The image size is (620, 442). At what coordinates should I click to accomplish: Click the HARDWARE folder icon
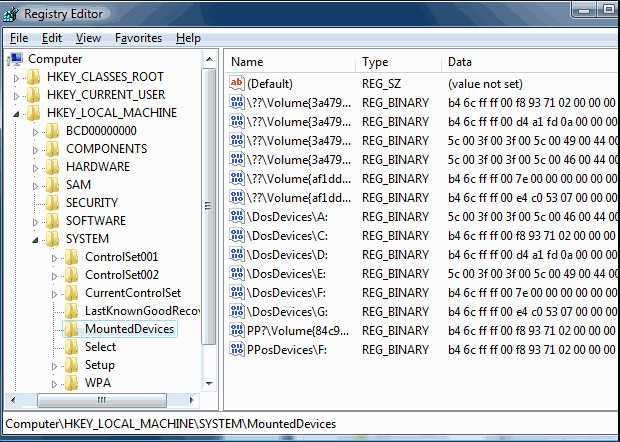pos(53,167)
